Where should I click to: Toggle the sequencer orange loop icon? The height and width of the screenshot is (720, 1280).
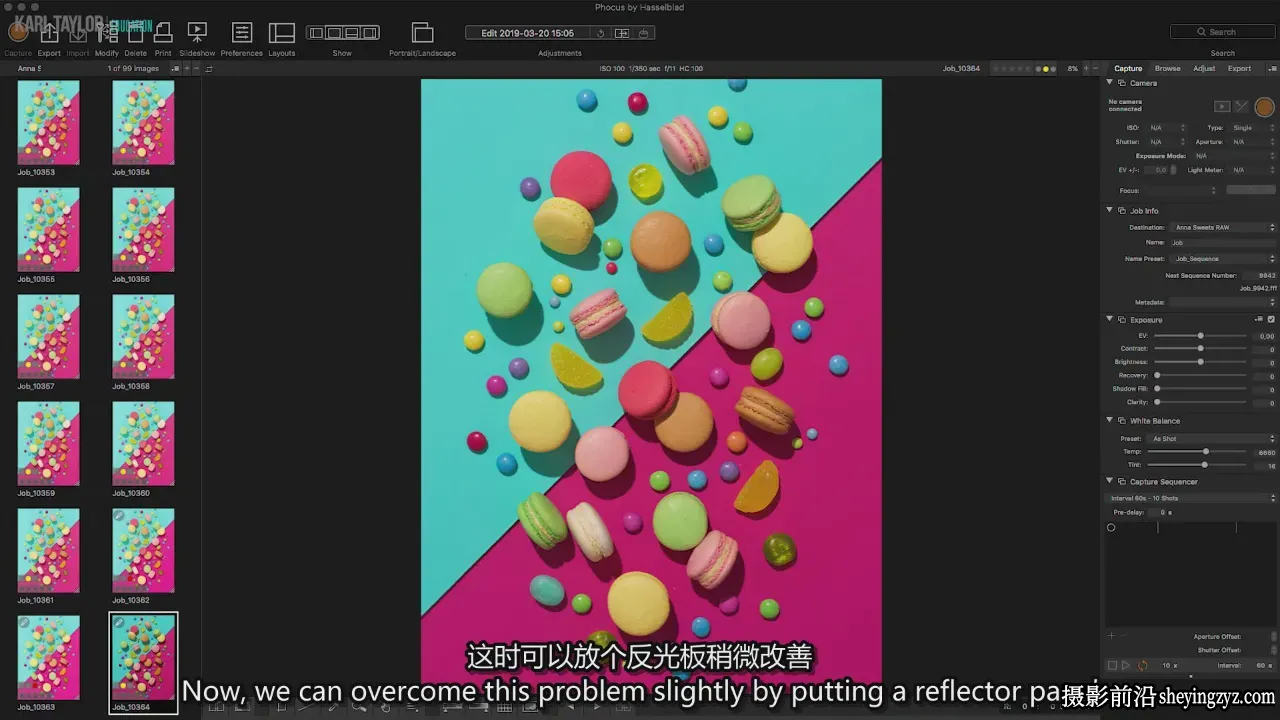pos(1142,665)
